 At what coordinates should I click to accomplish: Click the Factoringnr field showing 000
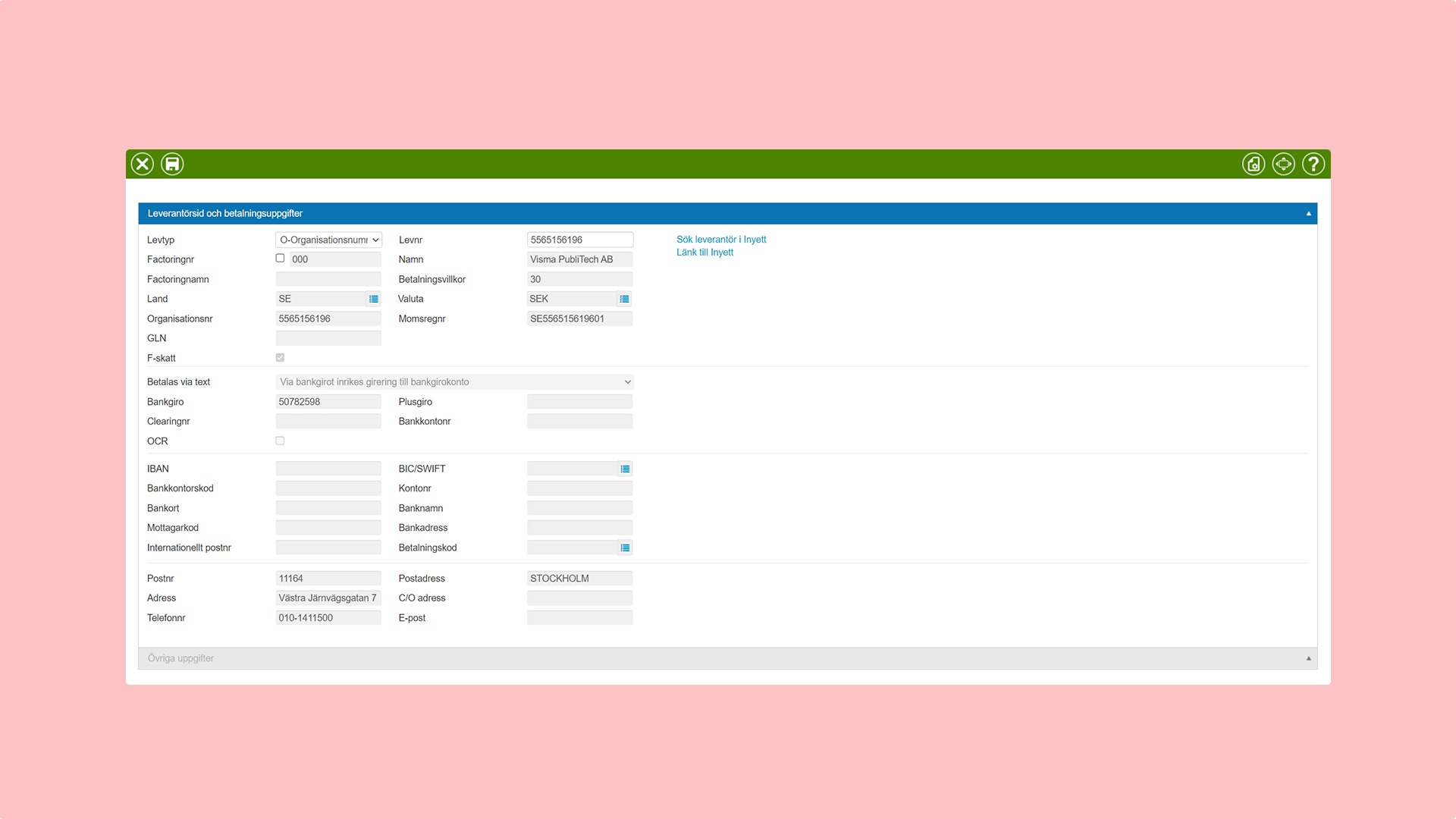tap(335, 259)
